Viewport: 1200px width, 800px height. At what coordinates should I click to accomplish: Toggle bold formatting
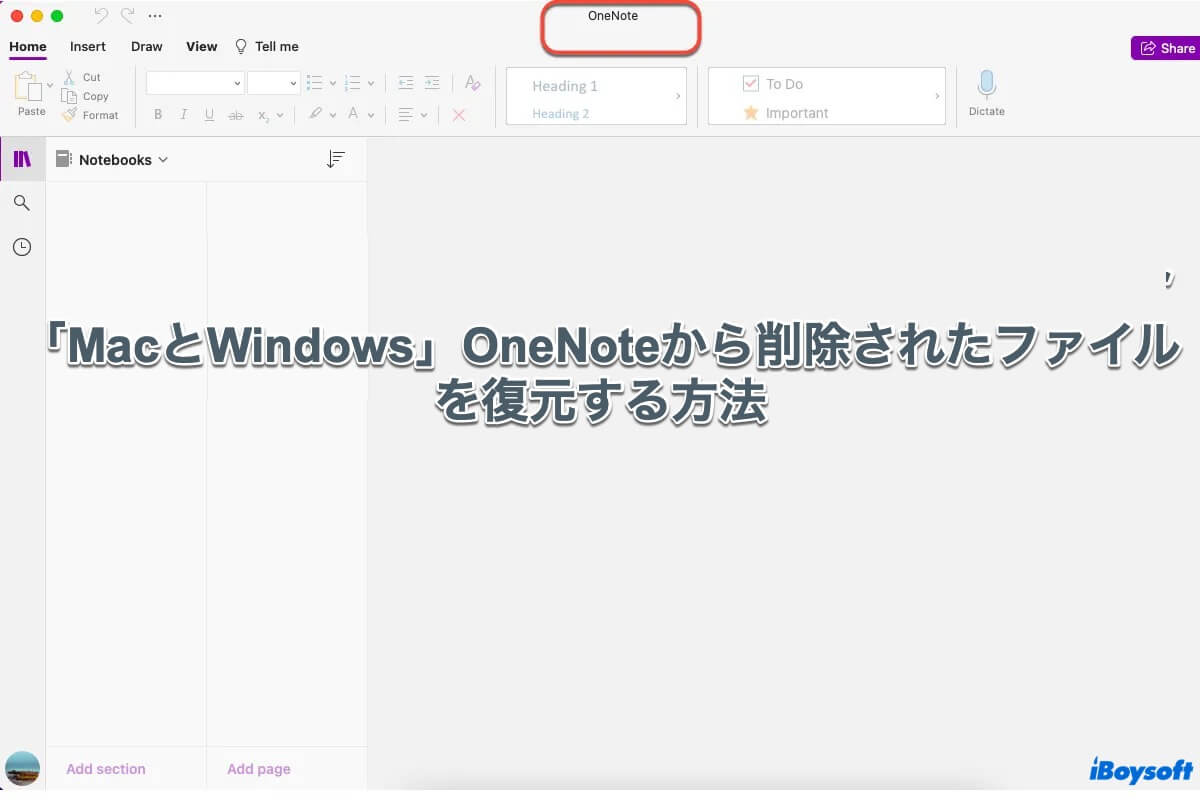coord(158,115)
